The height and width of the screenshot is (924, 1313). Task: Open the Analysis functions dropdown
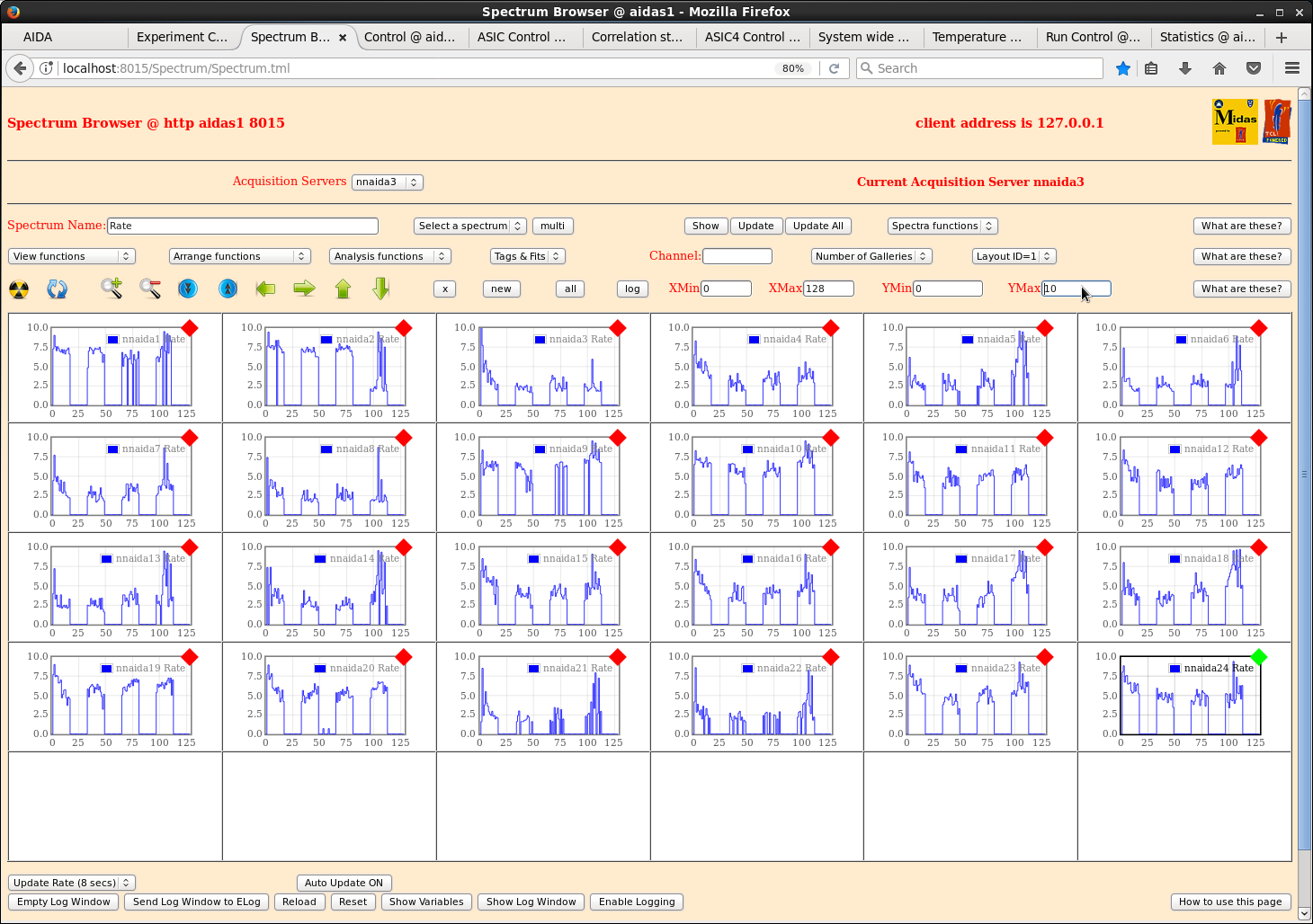[389, 256]
